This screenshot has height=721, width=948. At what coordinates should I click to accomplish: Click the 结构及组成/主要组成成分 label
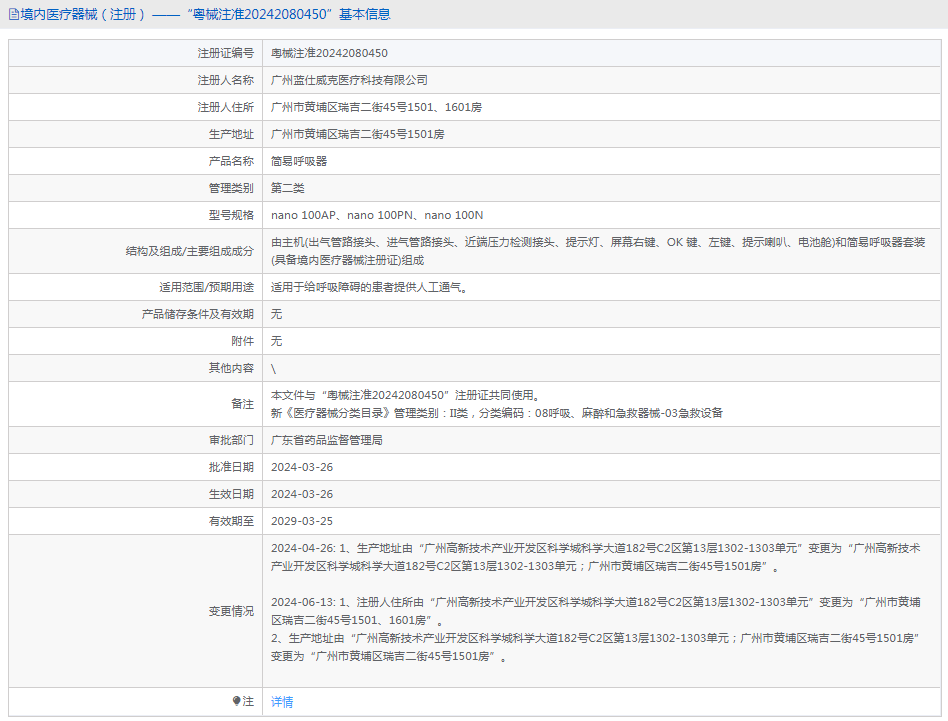point(190,251)
